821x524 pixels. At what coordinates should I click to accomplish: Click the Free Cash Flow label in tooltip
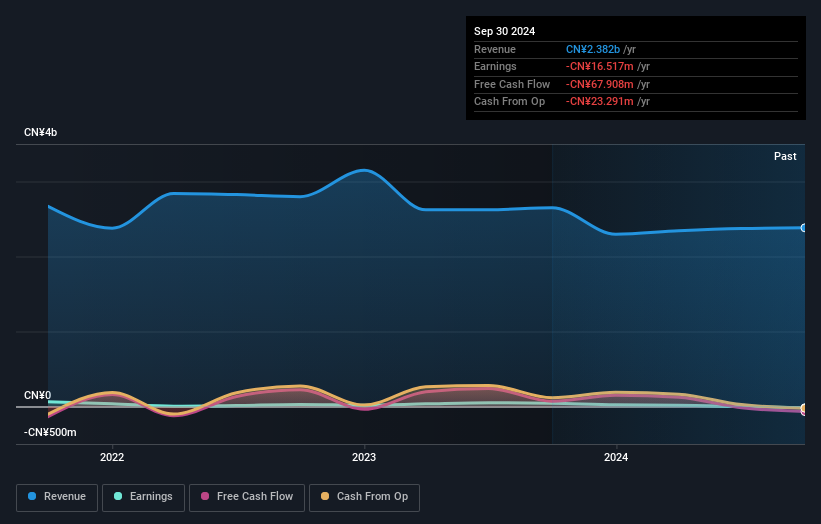(x=512, y=84)
